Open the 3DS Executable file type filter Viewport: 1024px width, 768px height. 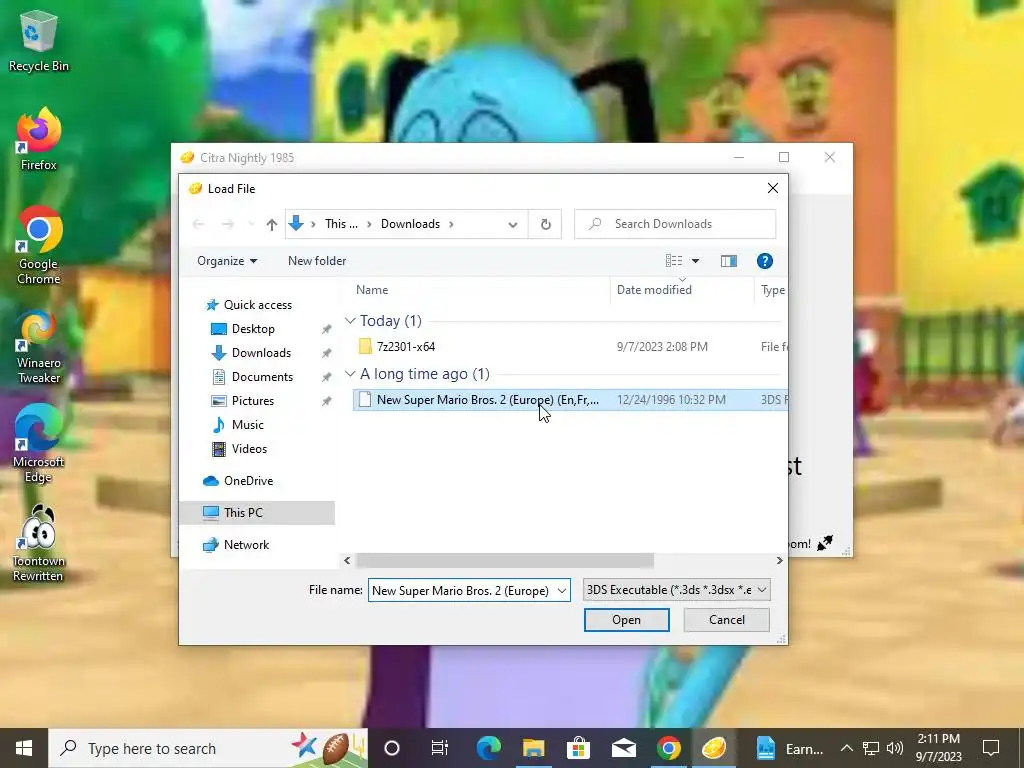pos(677,590)
